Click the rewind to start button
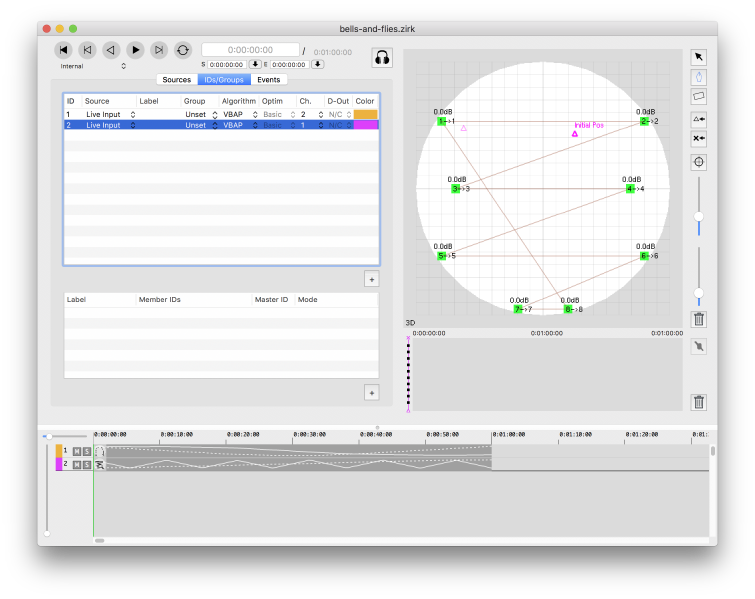Image resolution: width=755 pixels, height=599 pixels. click(x=63, y=49)
